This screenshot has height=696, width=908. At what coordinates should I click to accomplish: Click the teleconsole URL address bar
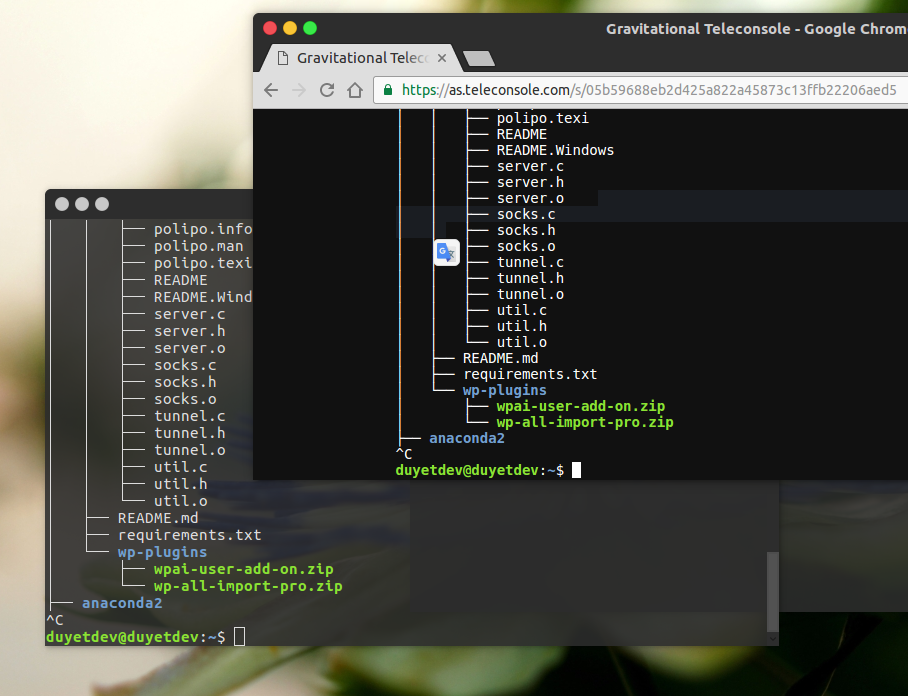point(640,90)
